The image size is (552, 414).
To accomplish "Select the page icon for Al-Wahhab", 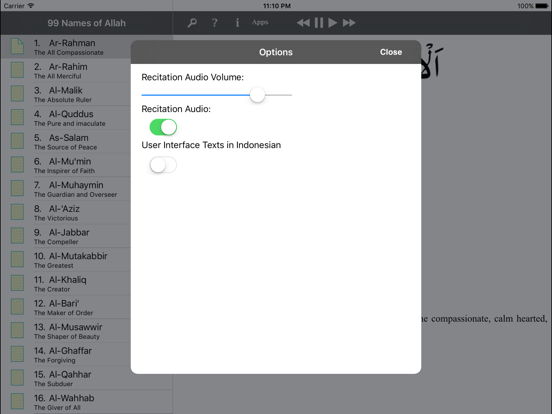I will tap(17, 401).
